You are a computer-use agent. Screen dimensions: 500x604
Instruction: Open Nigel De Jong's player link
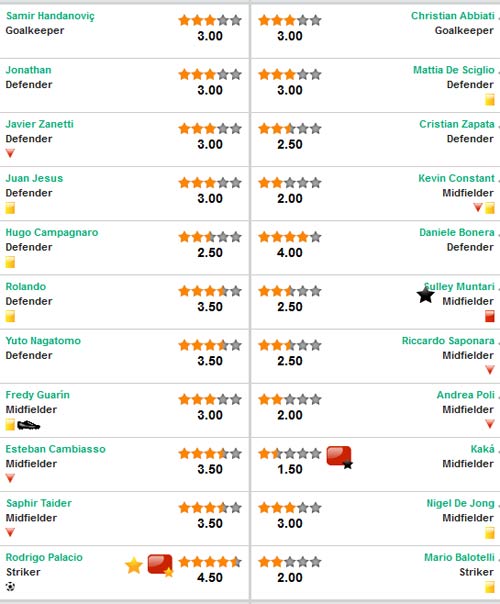460,503
